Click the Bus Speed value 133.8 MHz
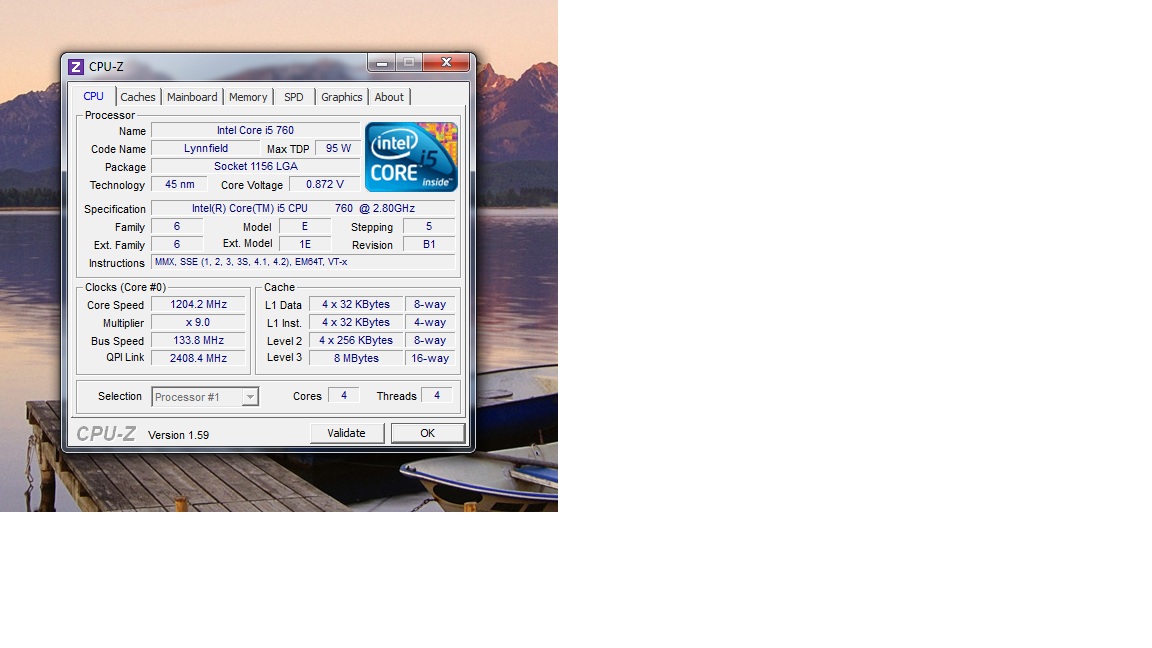 (198, 340)
